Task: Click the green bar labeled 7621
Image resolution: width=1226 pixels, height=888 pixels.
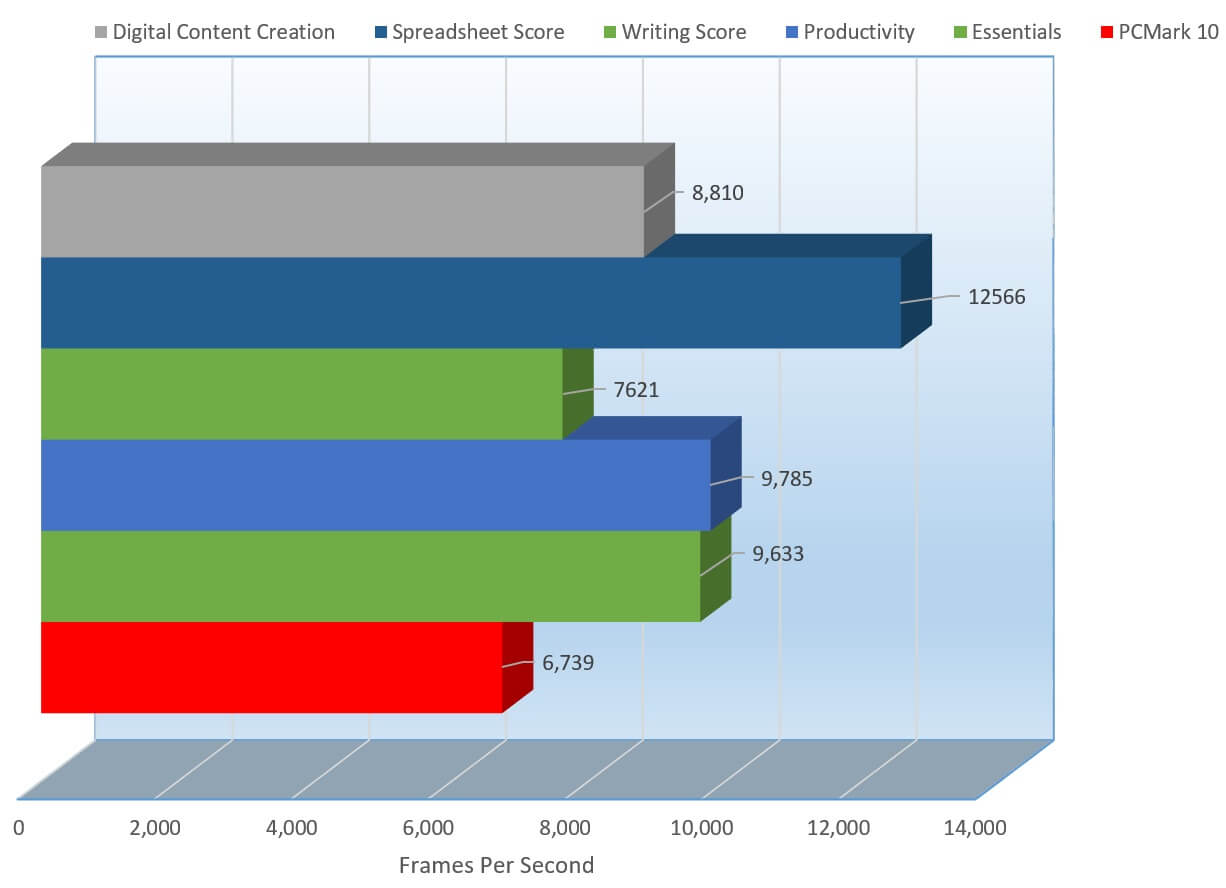Action: (301, 393)
